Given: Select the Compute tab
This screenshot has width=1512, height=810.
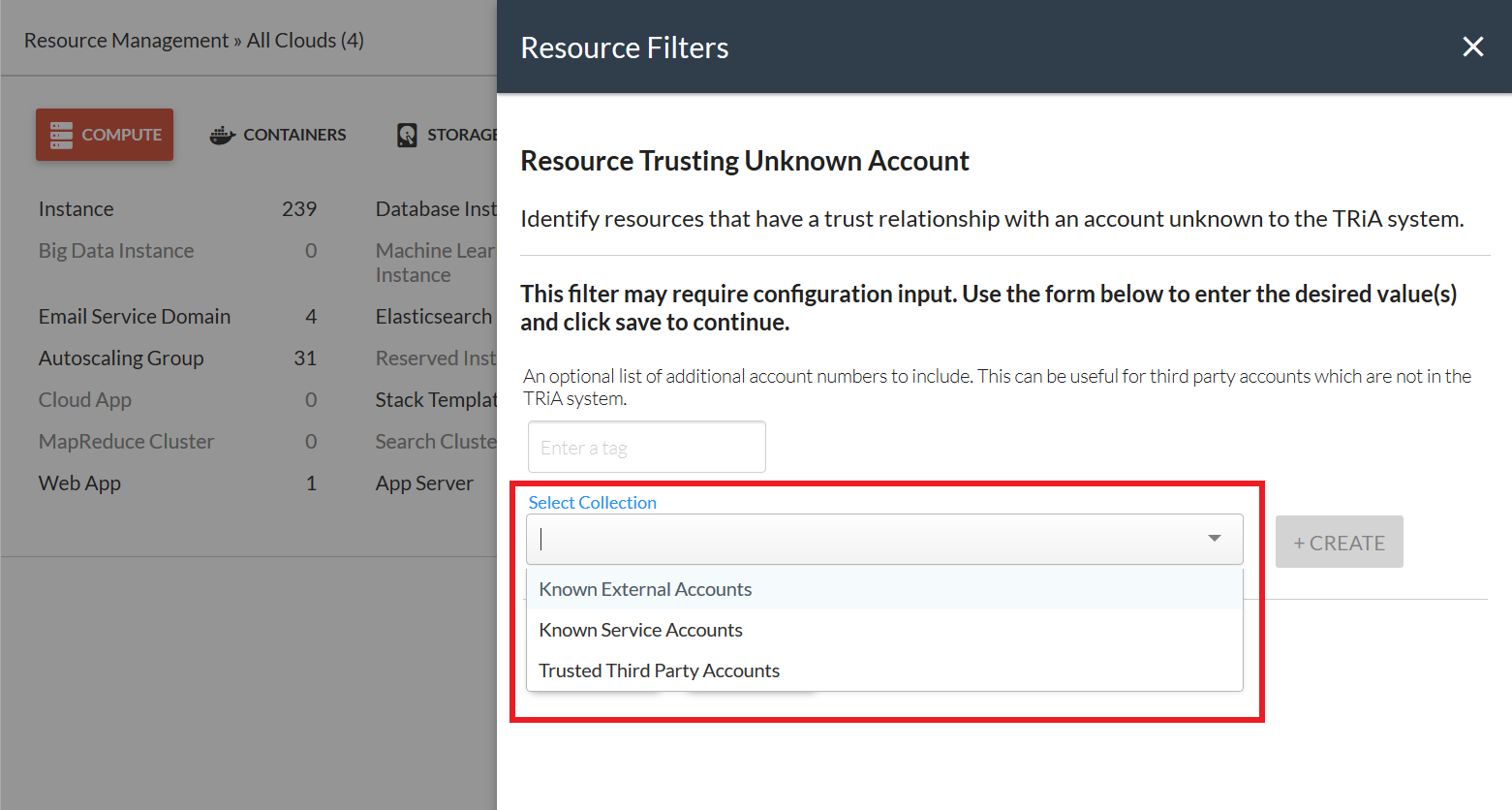Looking at the screenshot, I should coord(105,135).
